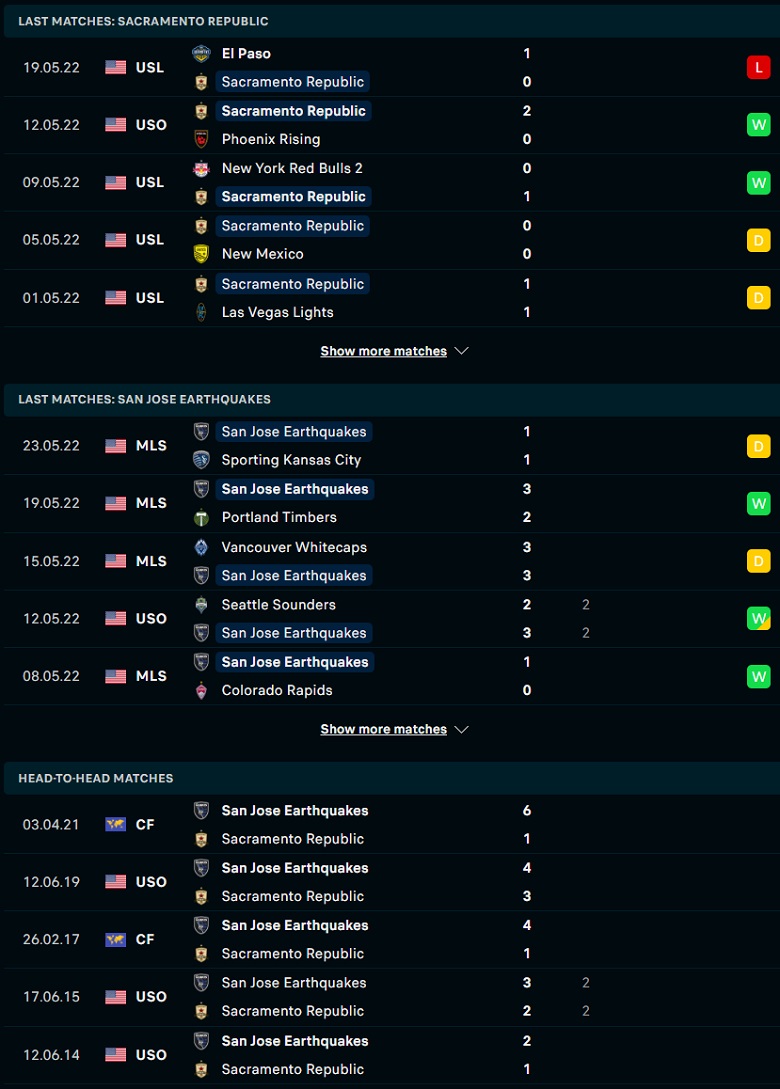The width and height of the screenshot is (780, 1089).
Task: Expand Show more matches under San Jose Earthquakes
Action: 383,729
